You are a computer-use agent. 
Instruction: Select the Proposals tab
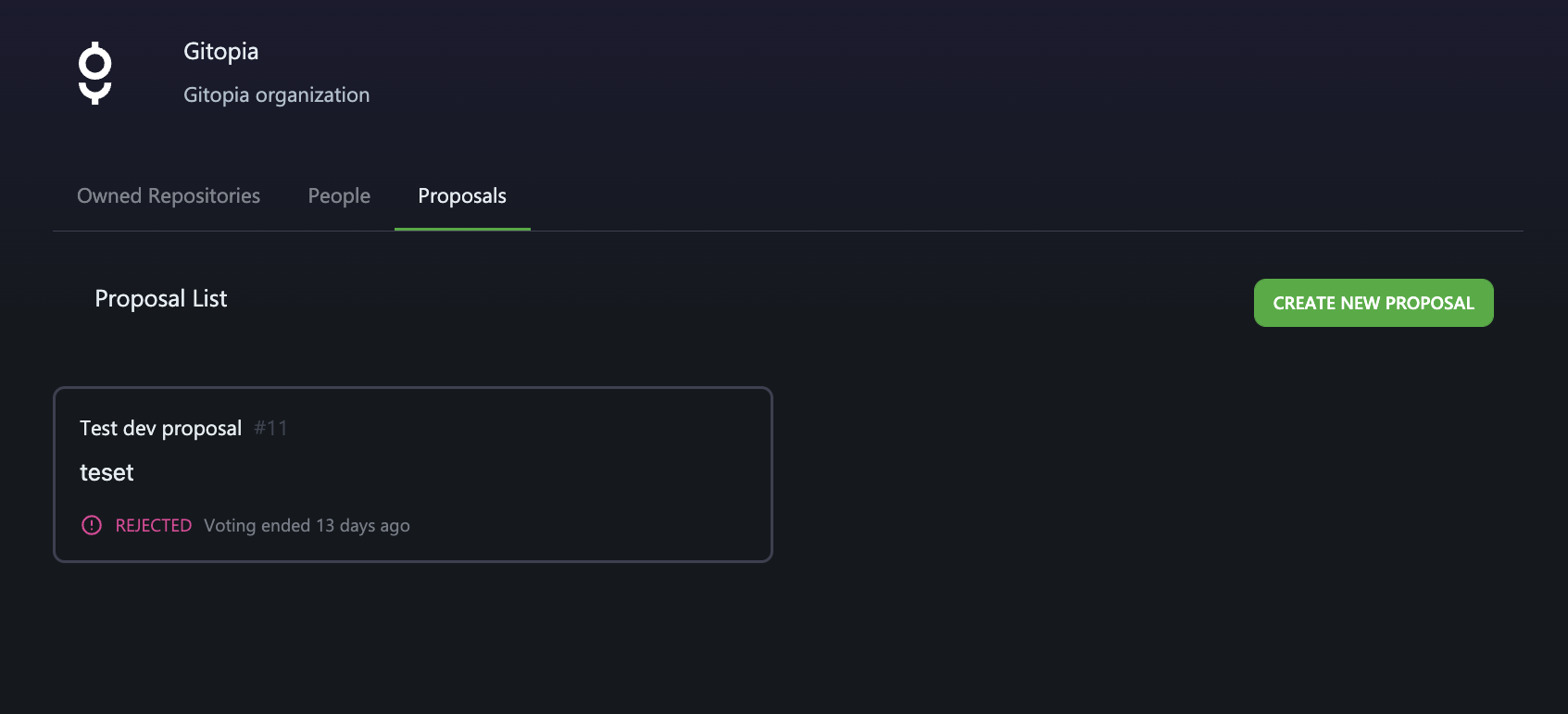coord(462,196)
